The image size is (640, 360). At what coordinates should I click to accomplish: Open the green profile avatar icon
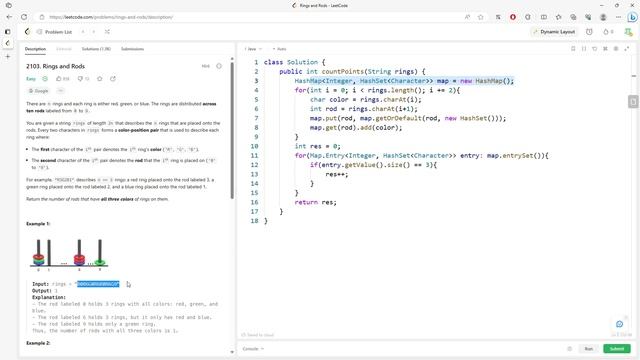pyautogui.click(x=629, y=32)
